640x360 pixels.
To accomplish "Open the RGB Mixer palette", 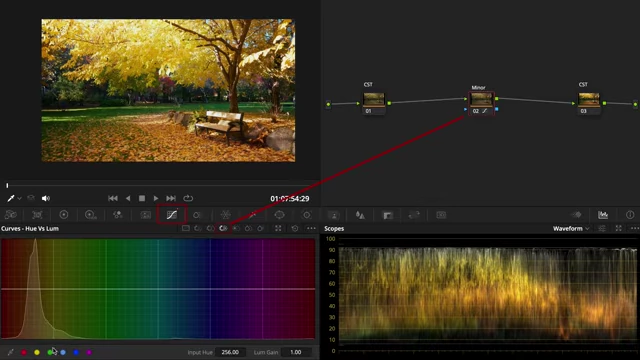I will [x=118, y=215].
